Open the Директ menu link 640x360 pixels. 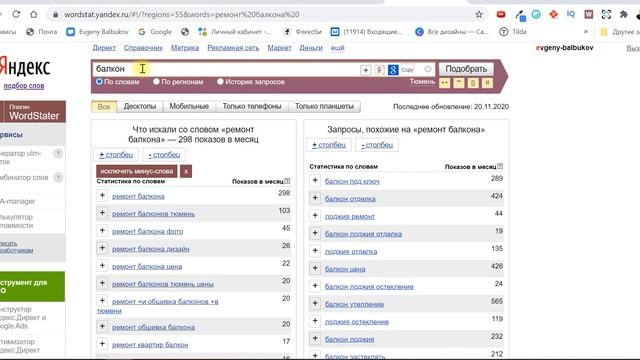pos(104,48)
